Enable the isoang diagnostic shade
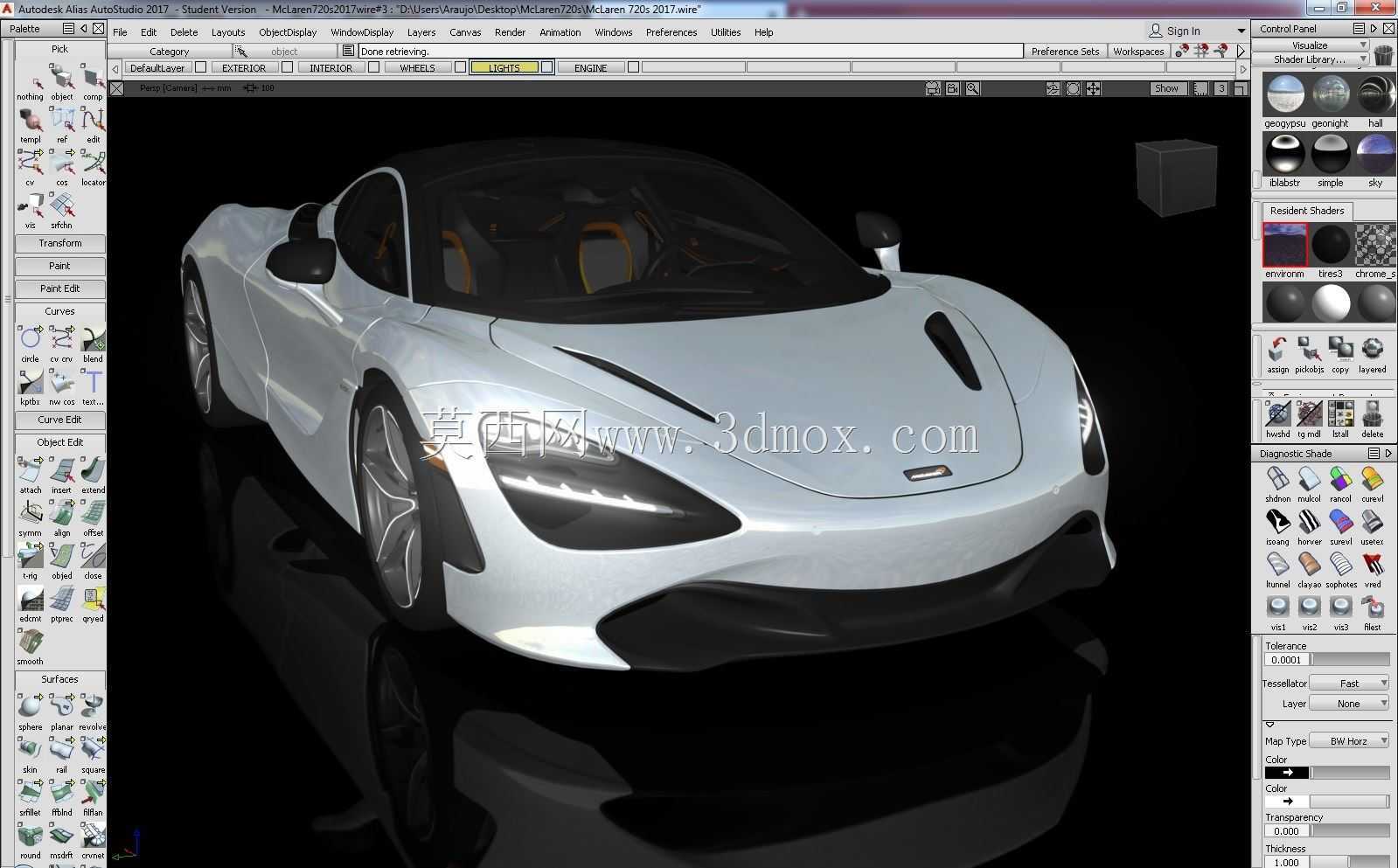1398x868 pixels. tap(1277, 527)
